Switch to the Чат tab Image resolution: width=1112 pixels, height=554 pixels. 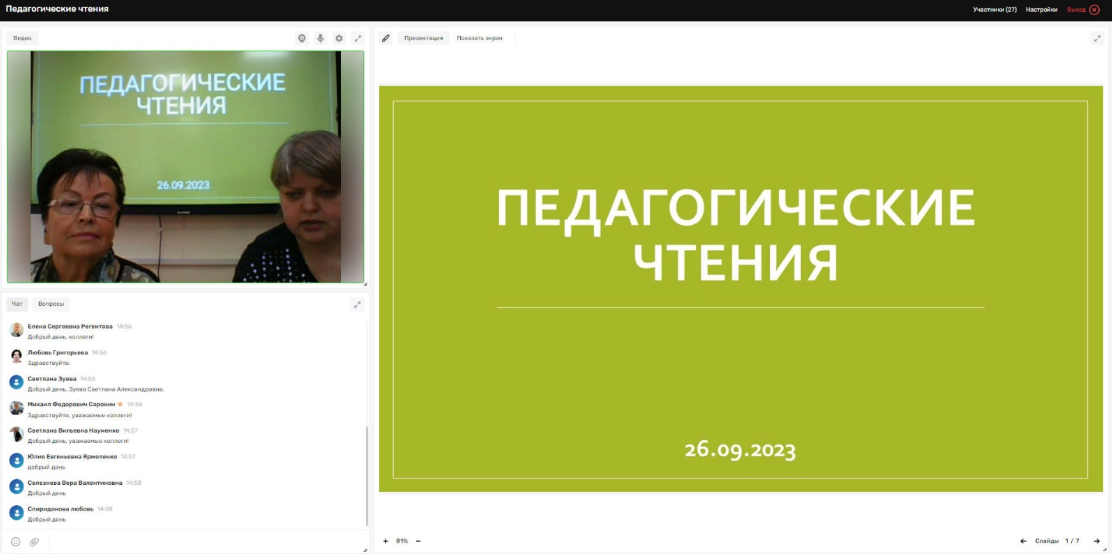coord(17,304)
